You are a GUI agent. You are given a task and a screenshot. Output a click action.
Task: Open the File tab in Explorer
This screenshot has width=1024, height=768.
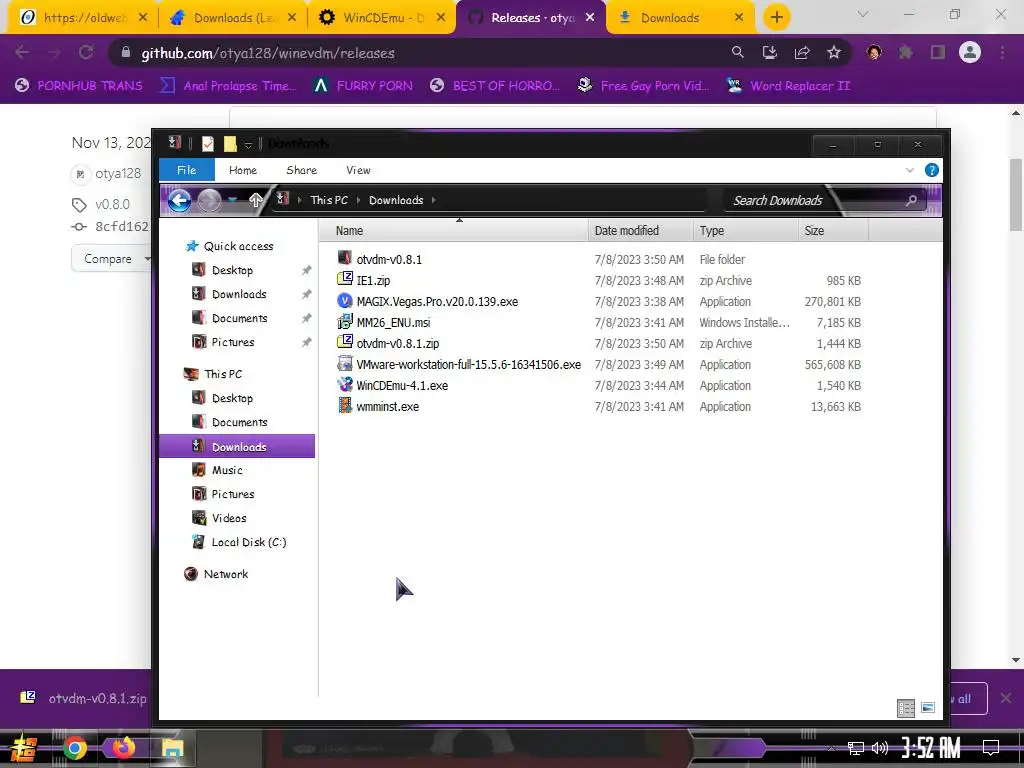point(187,170)
